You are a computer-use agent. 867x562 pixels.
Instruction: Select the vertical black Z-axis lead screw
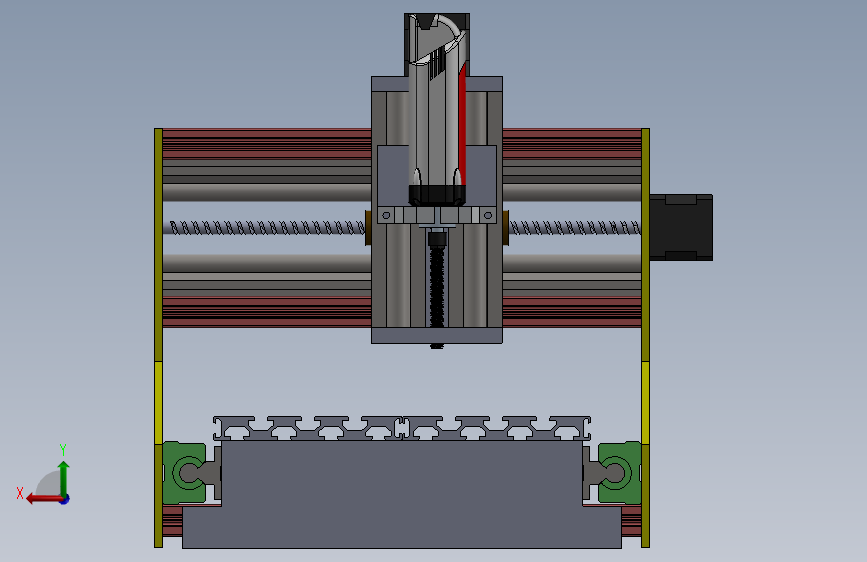437,288
